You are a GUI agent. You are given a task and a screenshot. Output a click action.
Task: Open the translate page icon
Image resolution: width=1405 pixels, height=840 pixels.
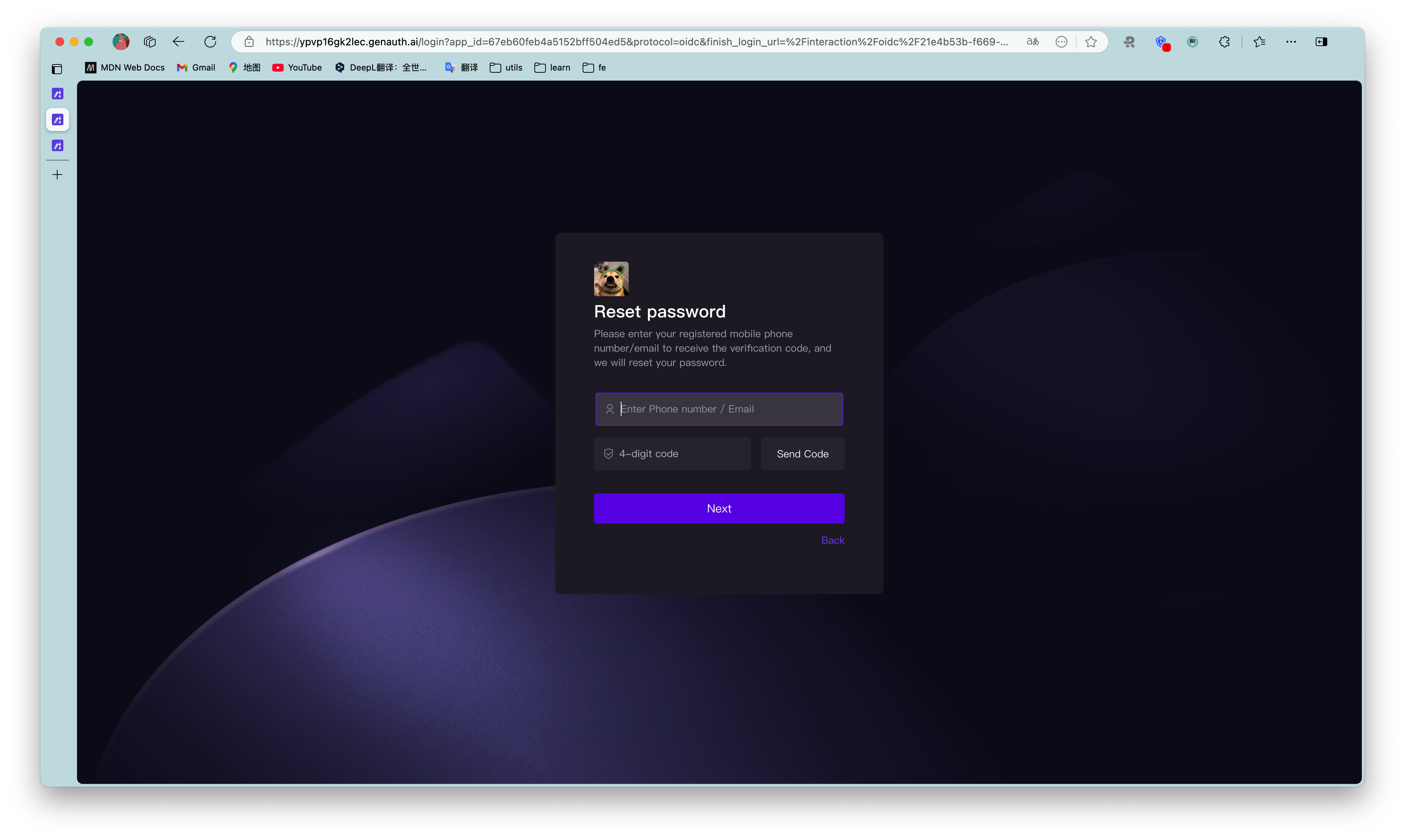[x=1032, y=41]
